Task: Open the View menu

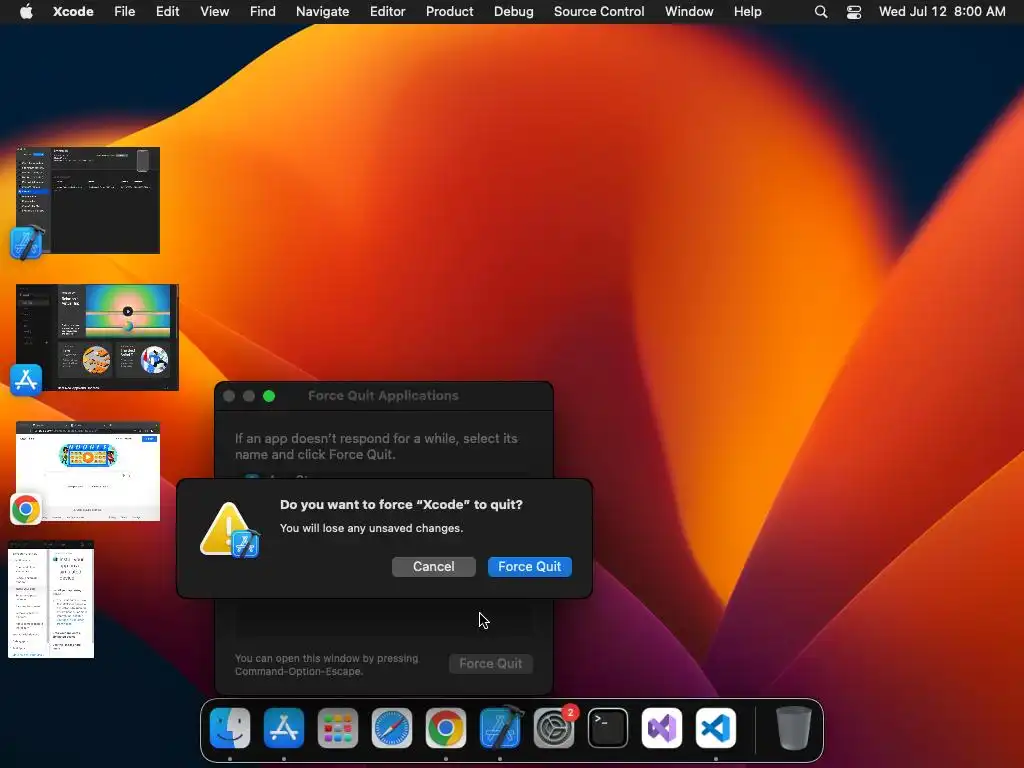Action: pos(215,12)
